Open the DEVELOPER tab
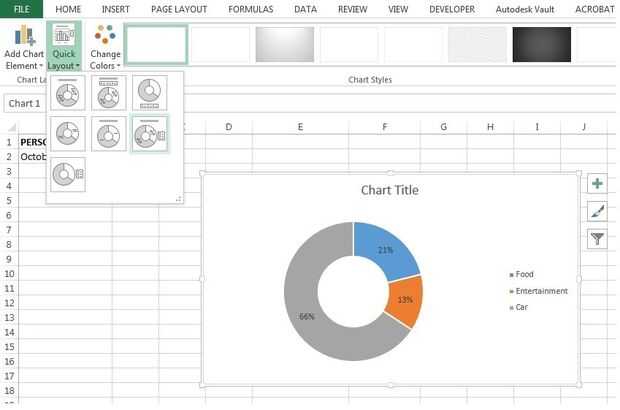 (x=452, y=9)
